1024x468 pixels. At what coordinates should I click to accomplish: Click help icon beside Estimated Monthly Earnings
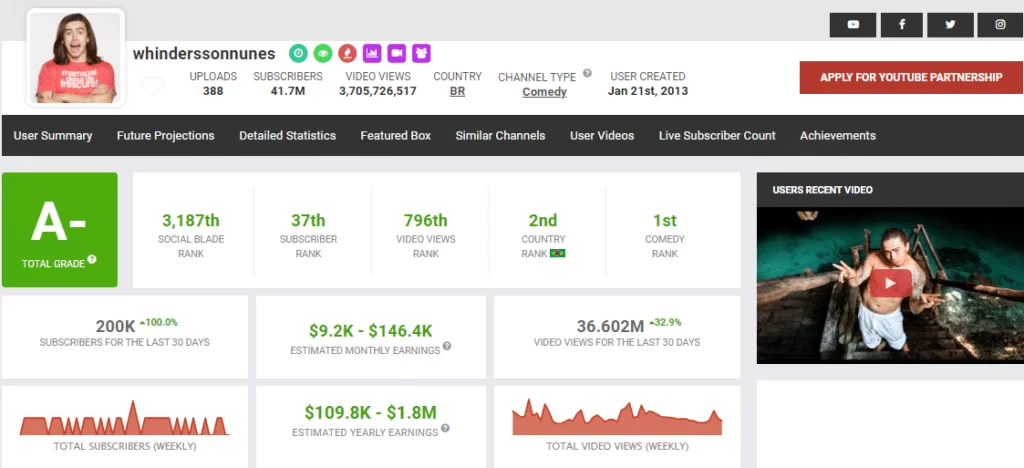(447, 346)
